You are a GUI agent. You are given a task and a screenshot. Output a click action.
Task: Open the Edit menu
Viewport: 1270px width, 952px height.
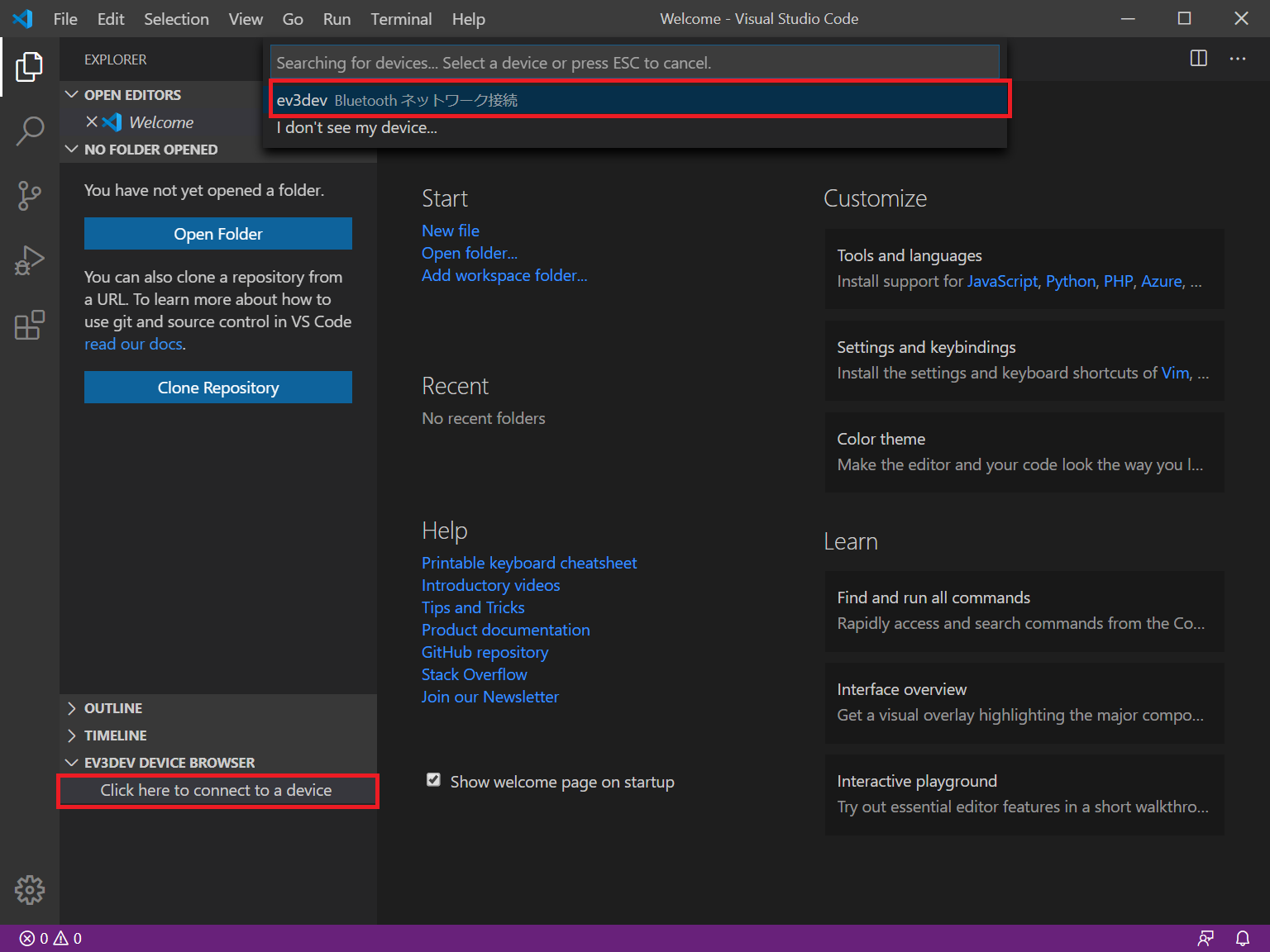111,18
